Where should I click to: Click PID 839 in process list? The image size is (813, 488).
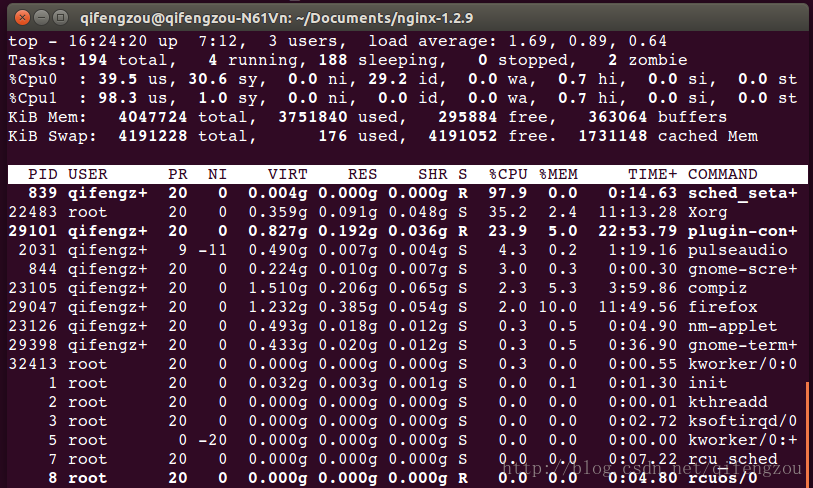click(x=43, y=193)
